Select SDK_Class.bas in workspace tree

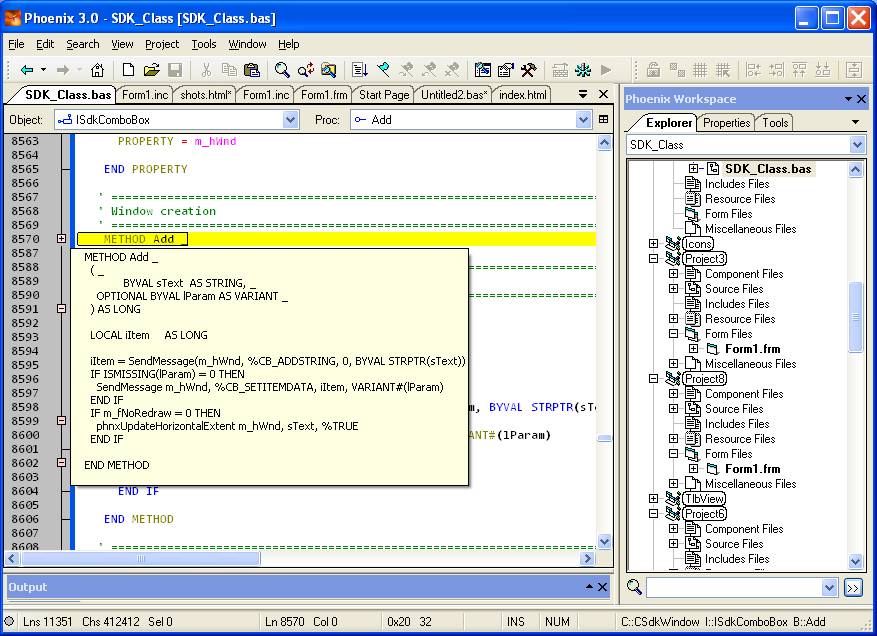point(767,169)
